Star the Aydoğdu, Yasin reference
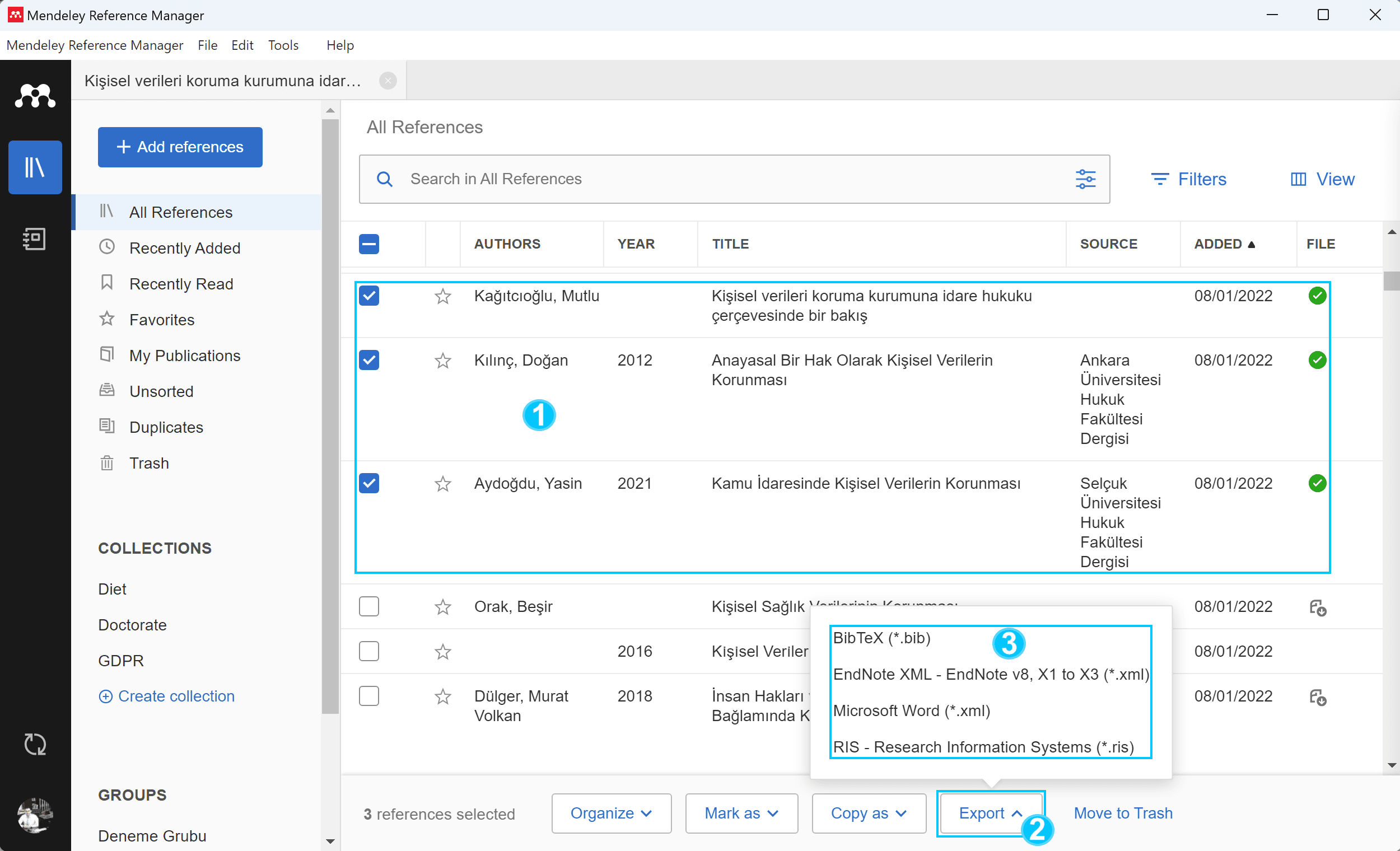Viewport: 1400px width, 851px height. tap(442, 484)
